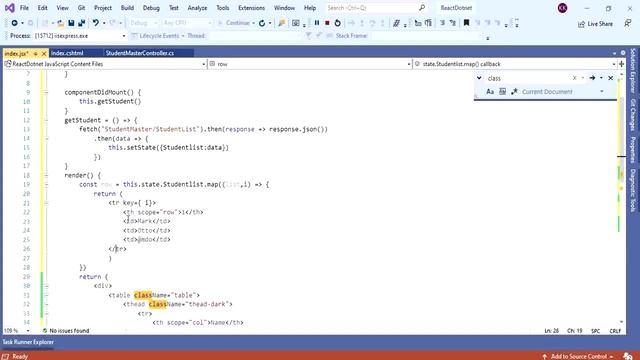This screenshot has width=640, height=360.
Task: Click the Find input field containing 'class'
Action: [x=528, y=78]
